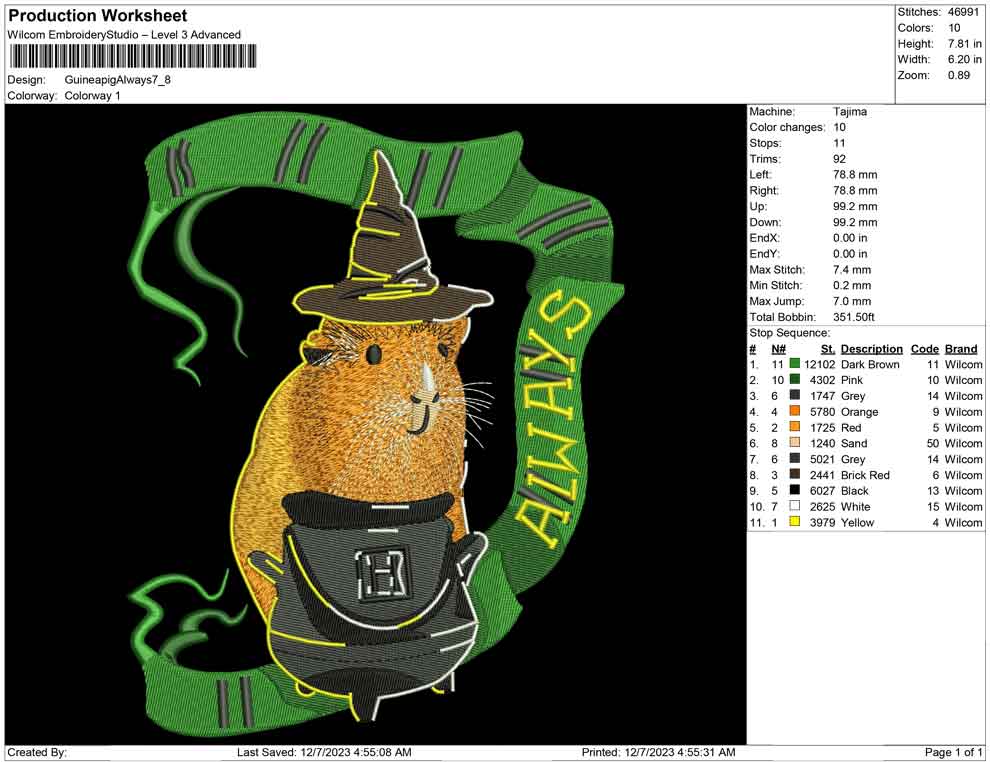Click the 'Description' column header
This screenshot has height=762, width=990.
click(871, 348)
